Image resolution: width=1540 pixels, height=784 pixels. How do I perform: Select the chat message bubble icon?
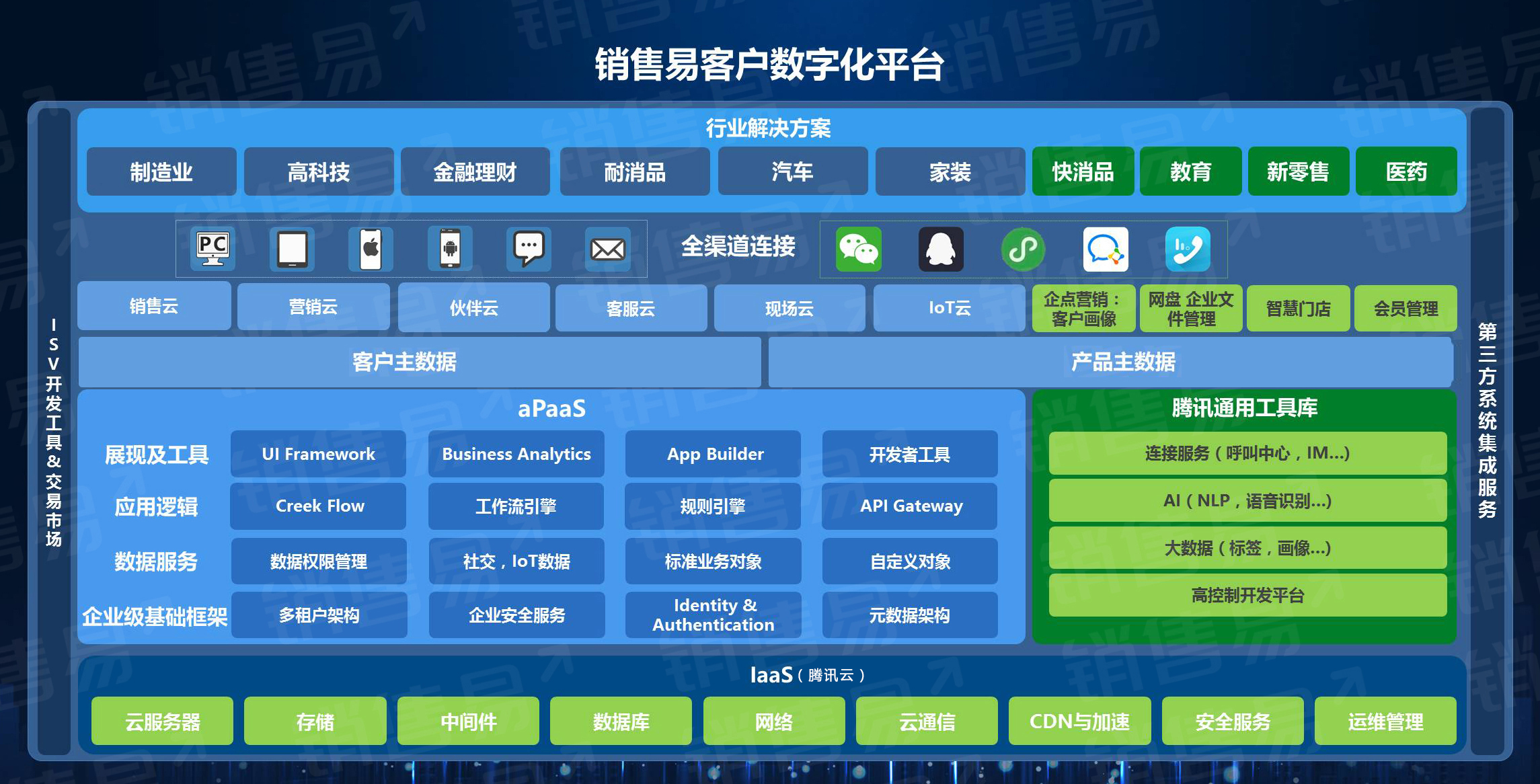[529, 249]
